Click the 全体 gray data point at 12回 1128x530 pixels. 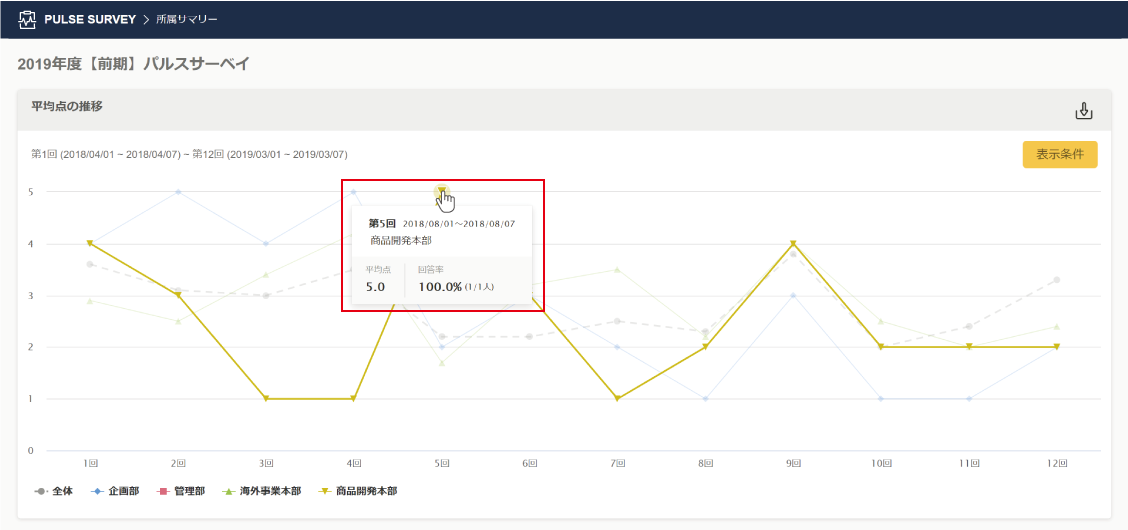(1056, 279)
